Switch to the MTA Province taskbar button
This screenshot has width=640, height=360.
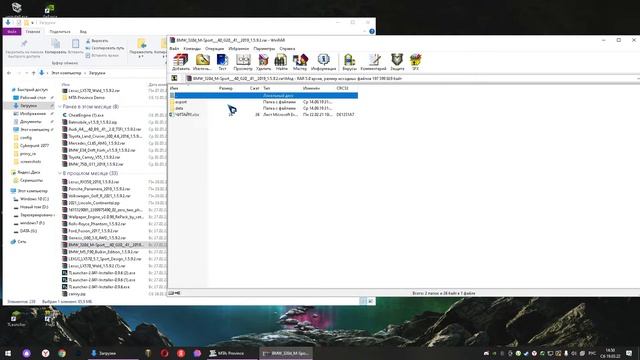pos(231,353)
